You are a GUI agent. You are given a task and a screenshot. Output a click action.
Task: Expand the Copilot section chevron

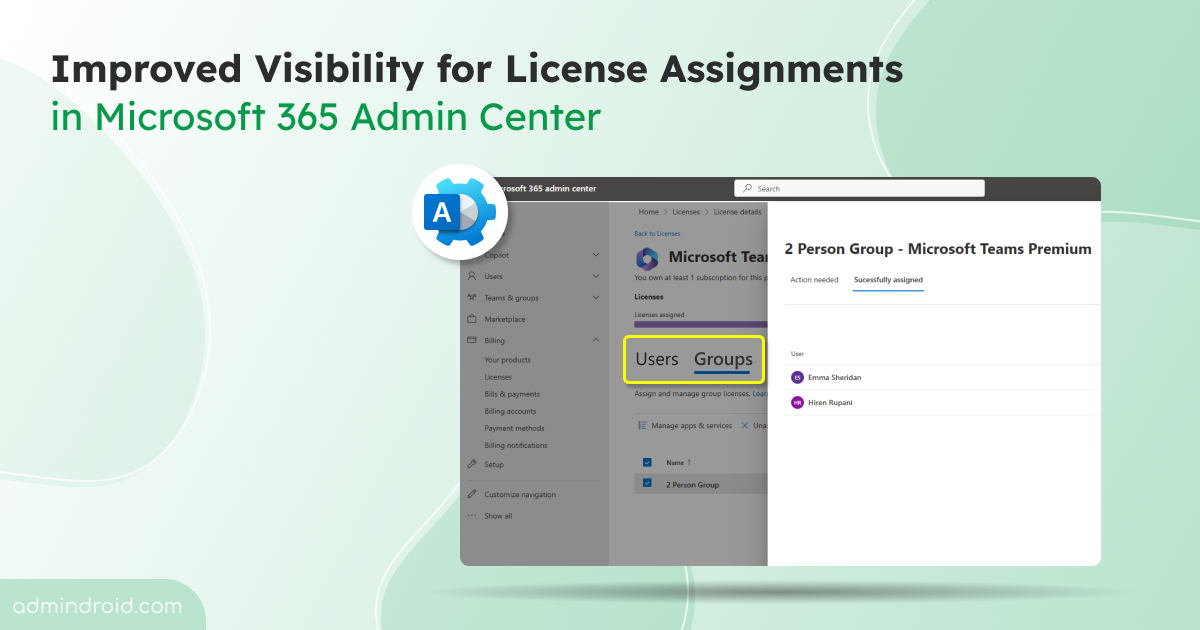[x=595, y=255]
